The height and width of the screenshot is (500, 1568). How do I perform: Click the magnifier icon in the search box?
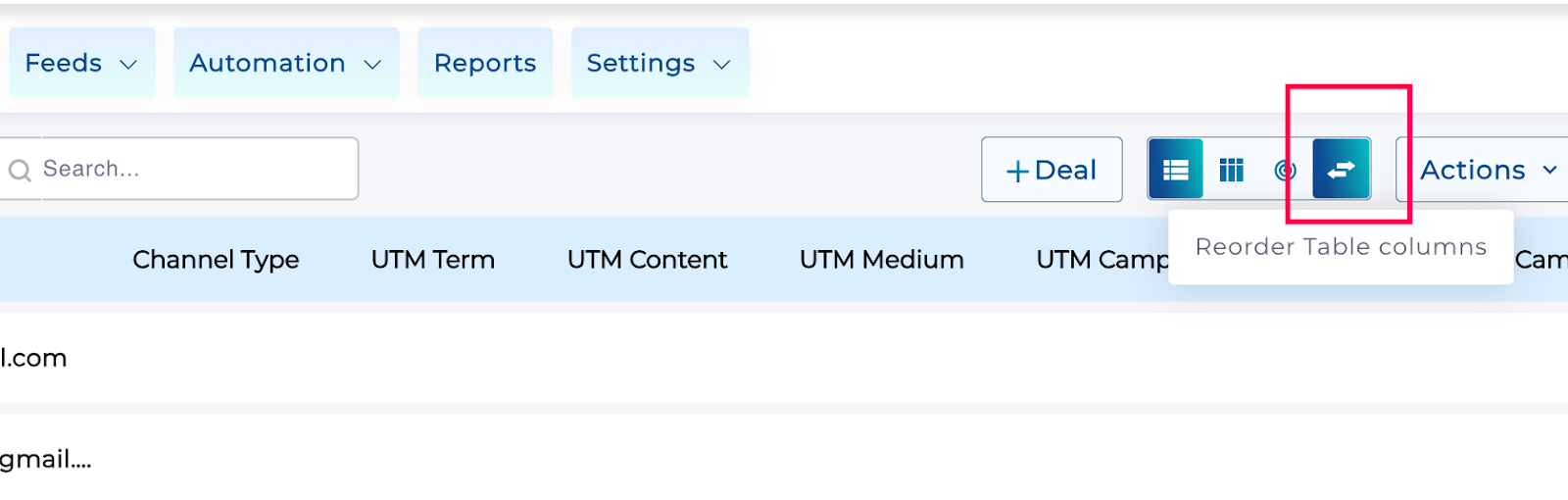coord(20,171)
